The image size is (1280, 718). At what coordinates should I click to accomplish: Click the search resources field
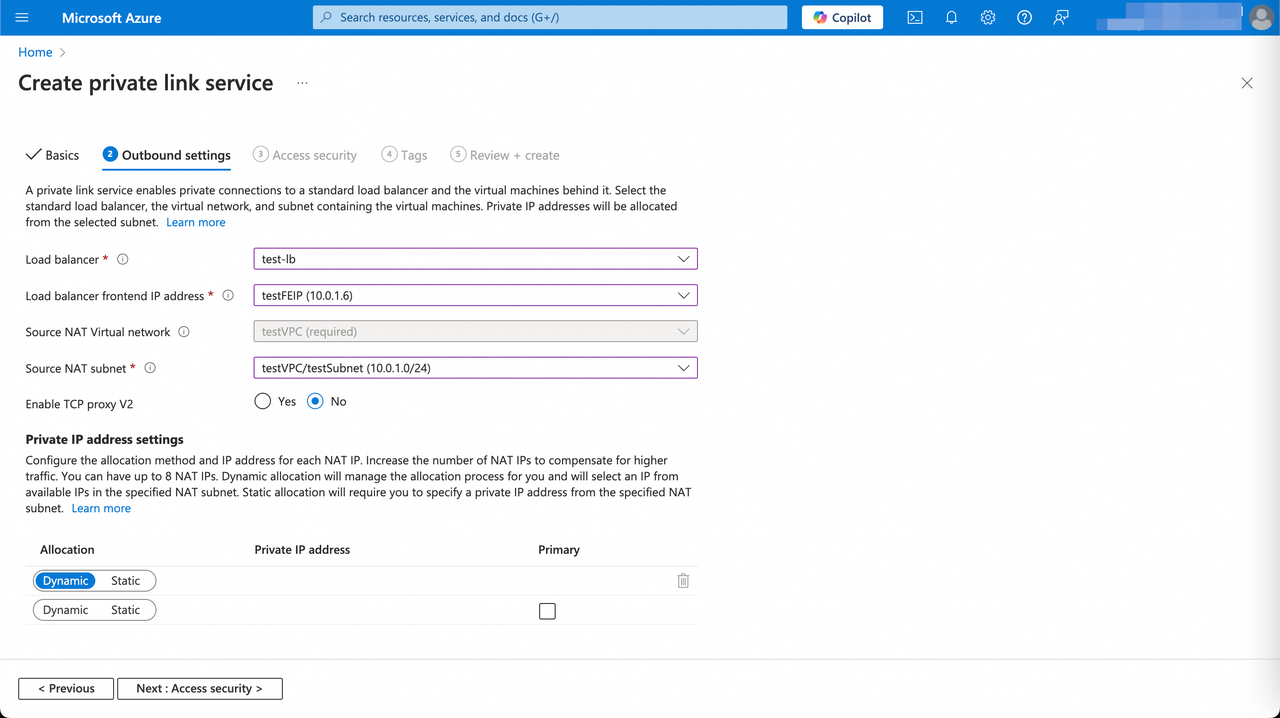pyautogui.click(x=549, y=17)
